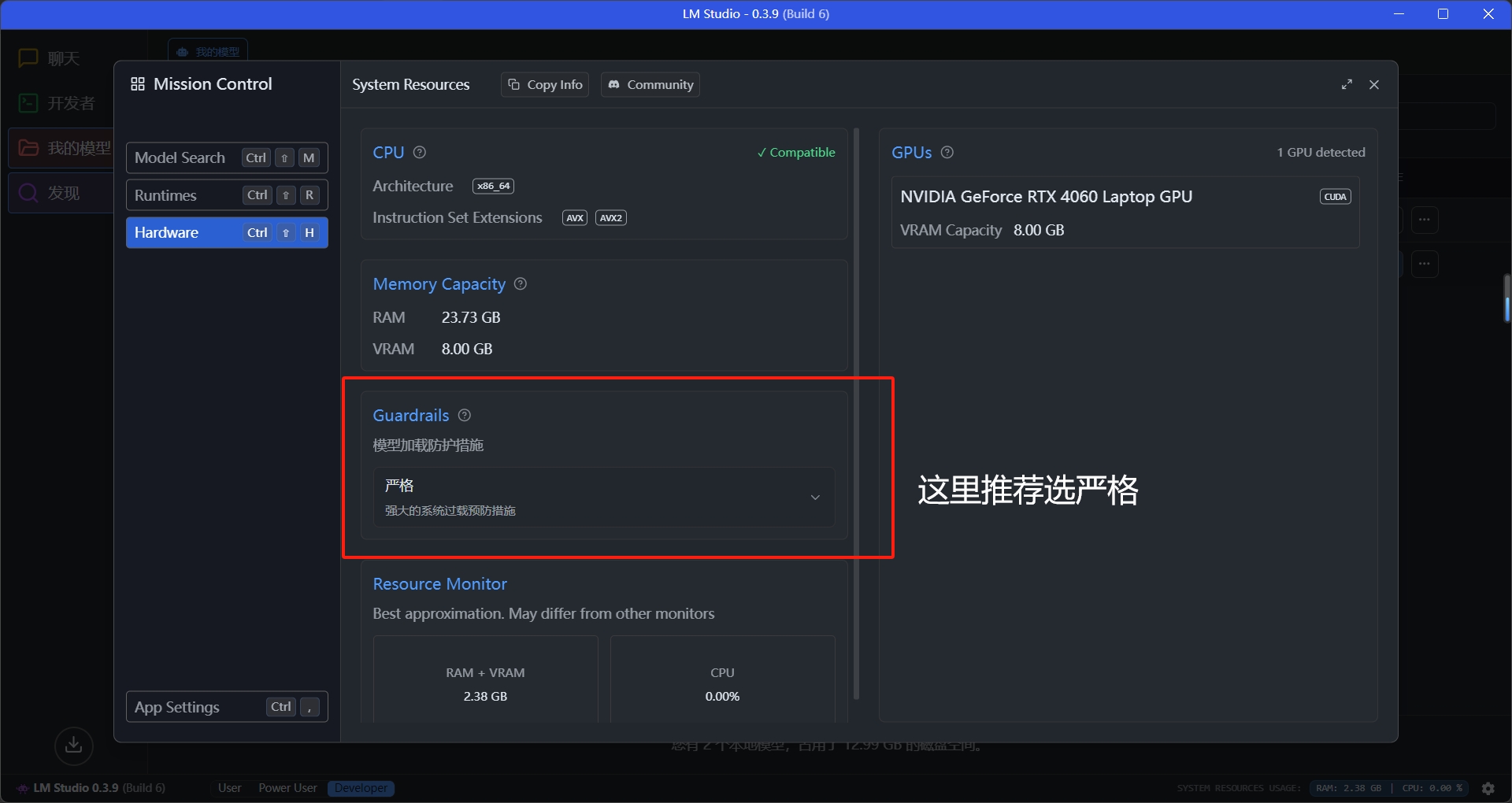This screenshot has height=803, width=1512.
Task: Click the Resource Monitor heading
Action: 439,584
